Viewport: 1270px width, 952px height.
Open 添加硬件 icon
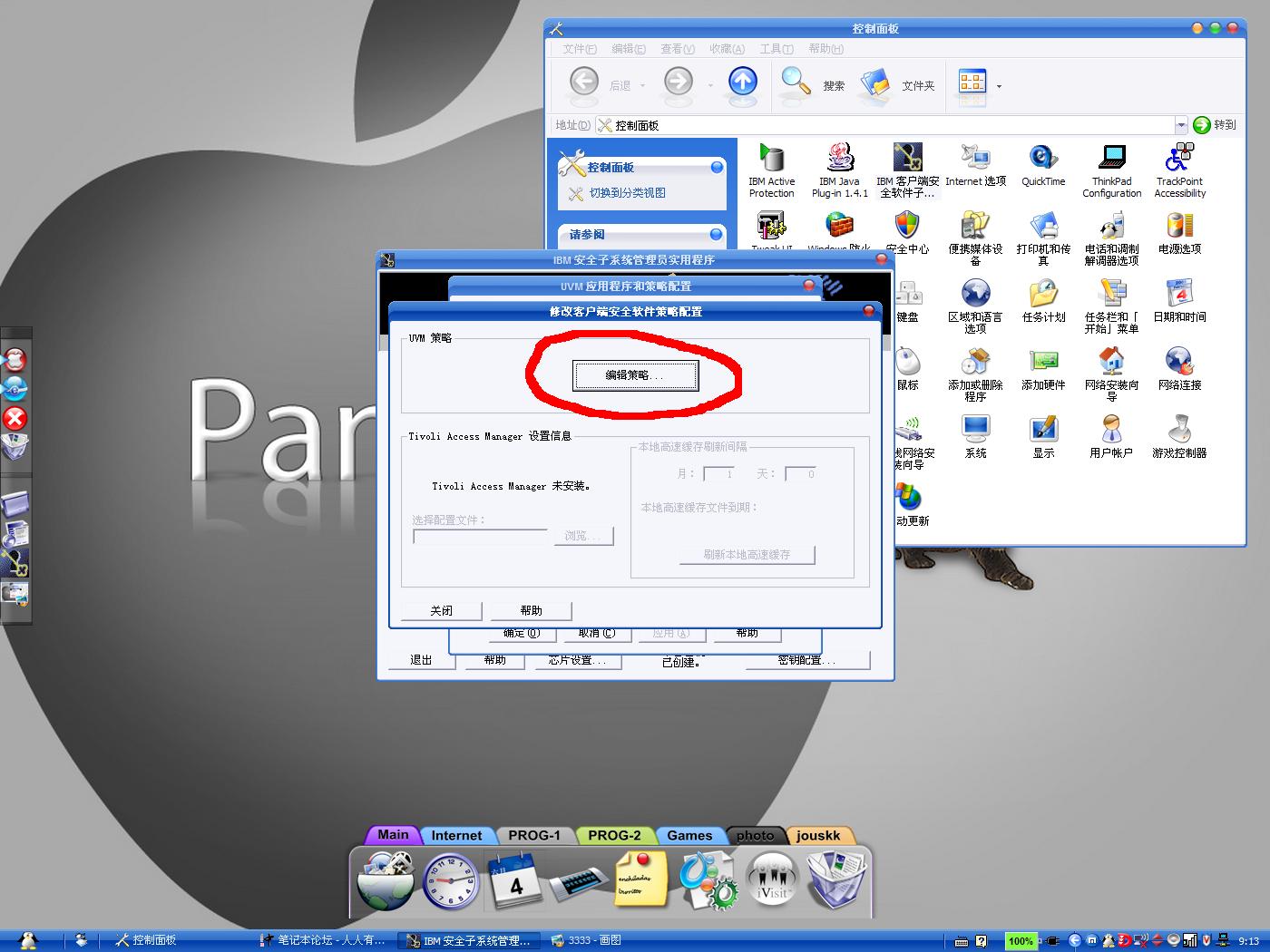[1043, 369]
